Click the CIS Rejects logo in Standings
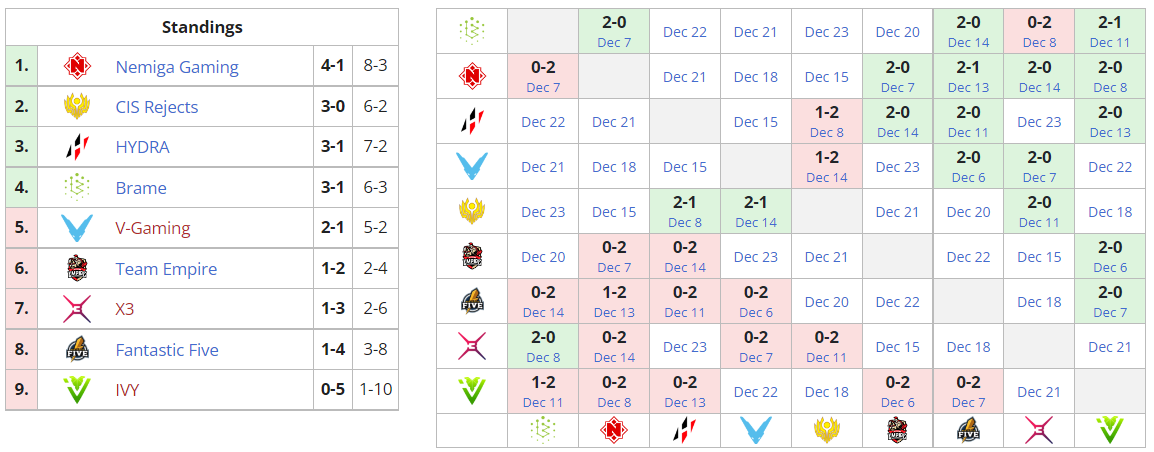Image resolution: width=1154 pixels, height=452 pixels. (77, 107)
